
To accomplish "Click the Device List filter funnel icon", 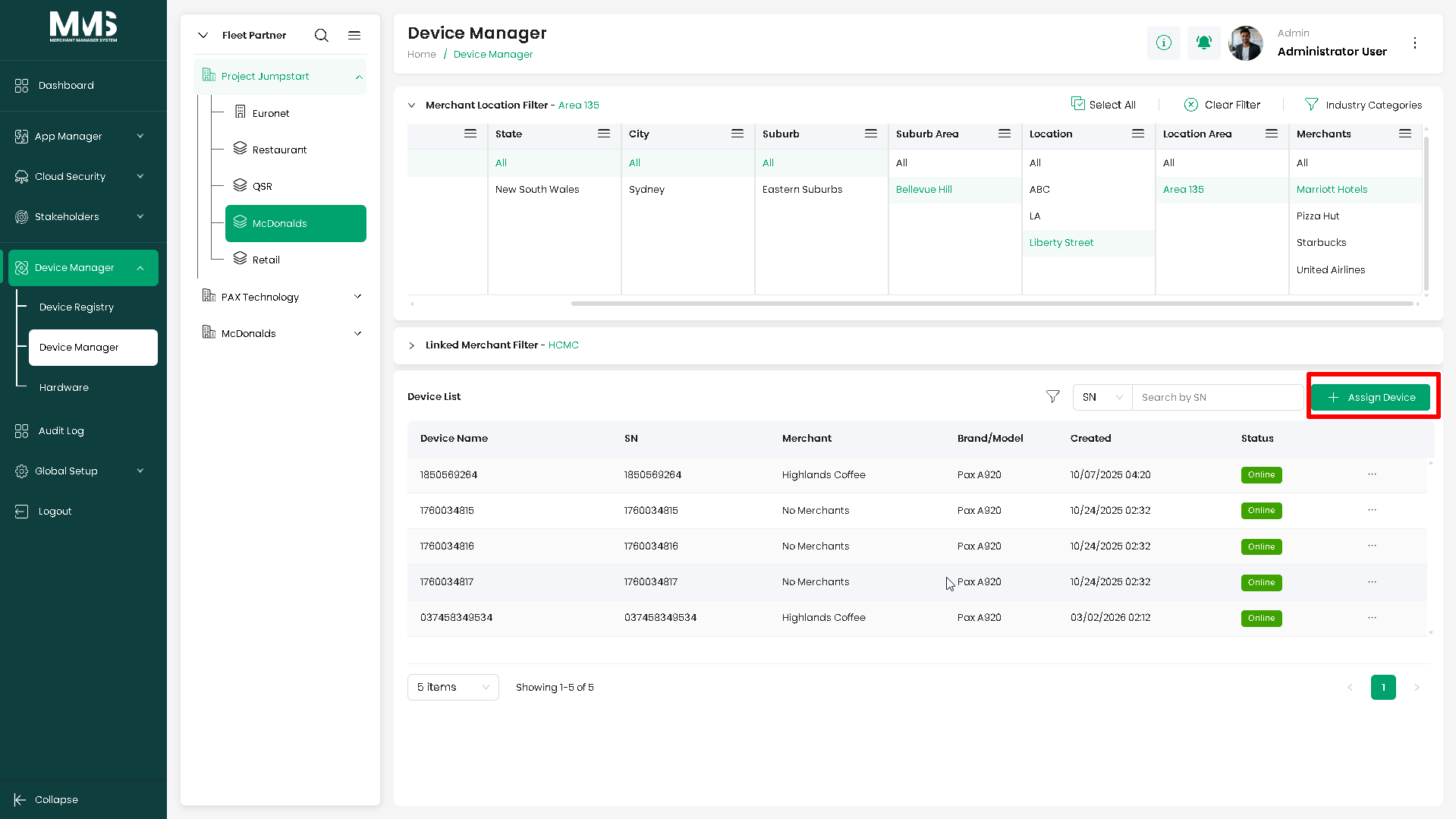I will (1052, 397).
